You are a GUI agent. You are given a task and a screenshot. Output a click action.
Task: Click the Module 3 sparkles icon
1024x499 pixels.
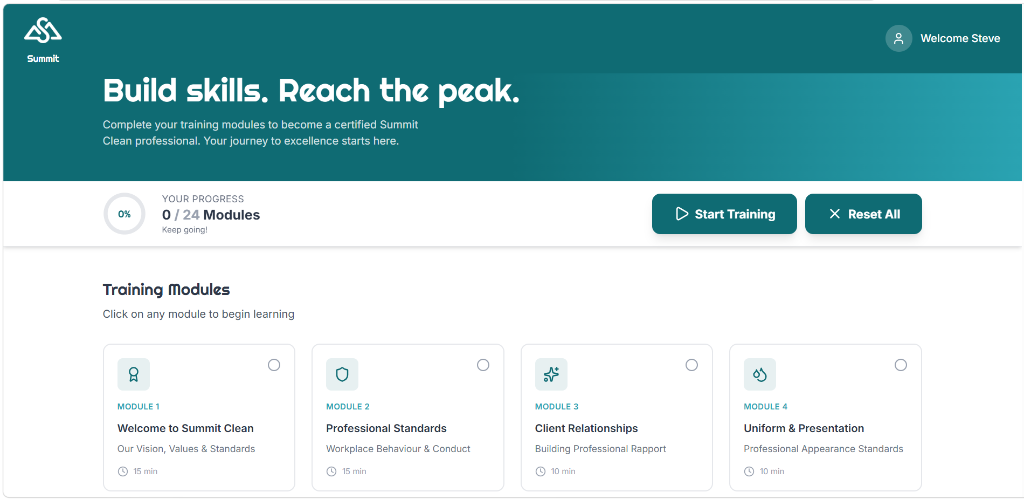pyautogui.click(x=551, y=374)
